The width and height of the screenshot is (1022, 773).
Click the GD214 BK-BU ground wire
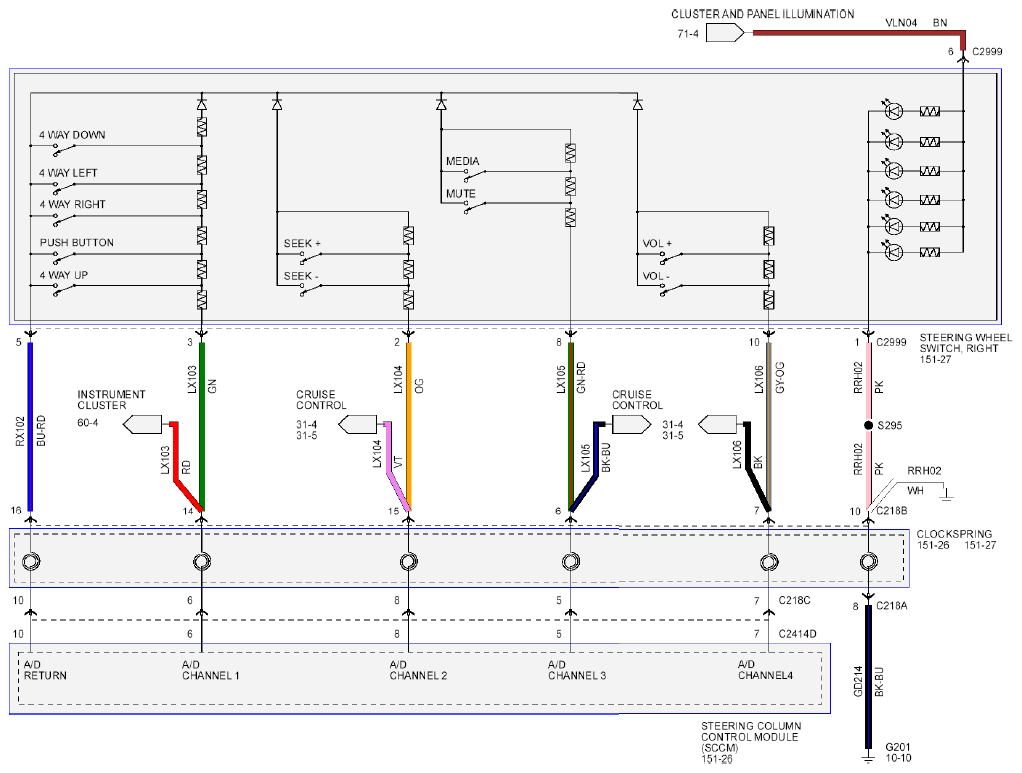click(868, 677)
